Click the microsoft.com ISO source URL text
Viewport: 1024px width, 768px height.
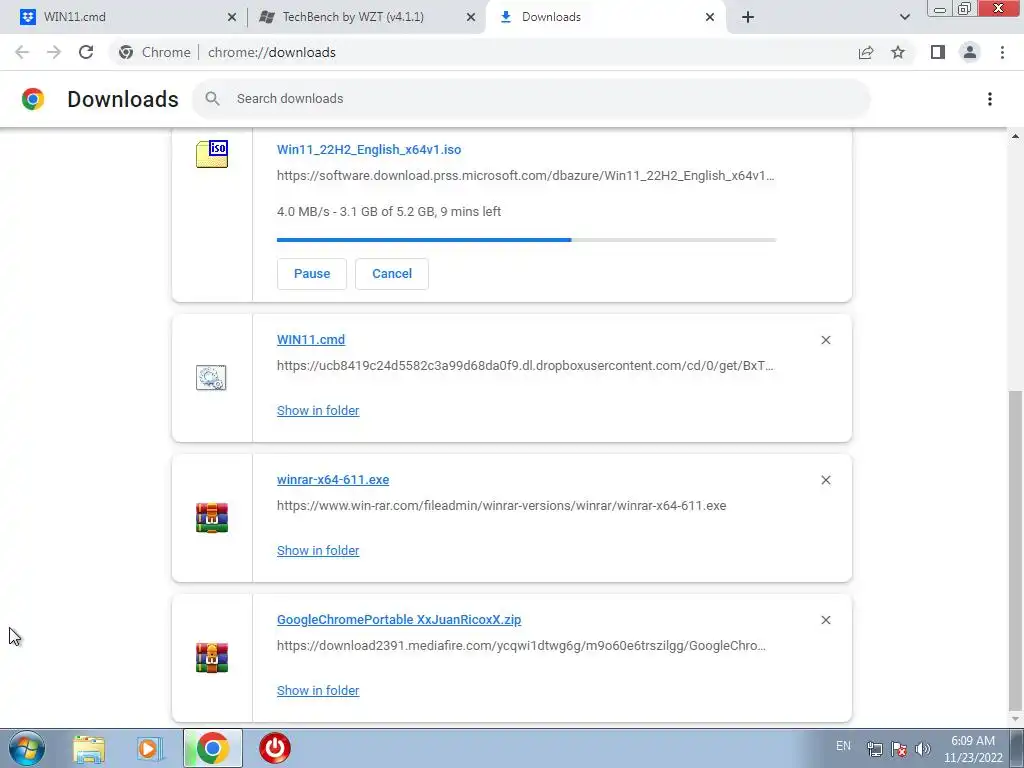click(x=526, y=176)
